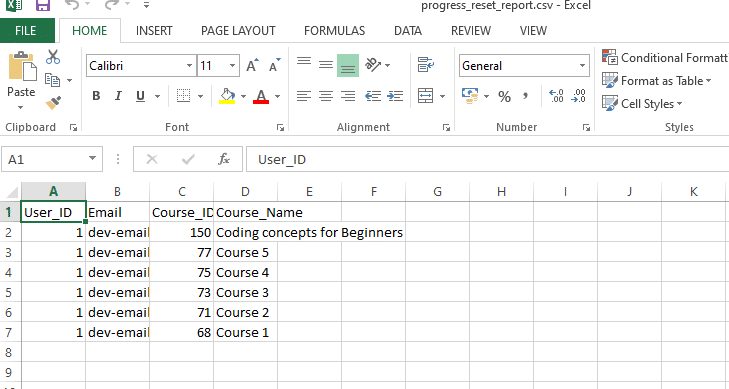The width and height of the screenshot is (729, 389).
Task: Apply accounting number format
Action: click(x=471, y=96)
